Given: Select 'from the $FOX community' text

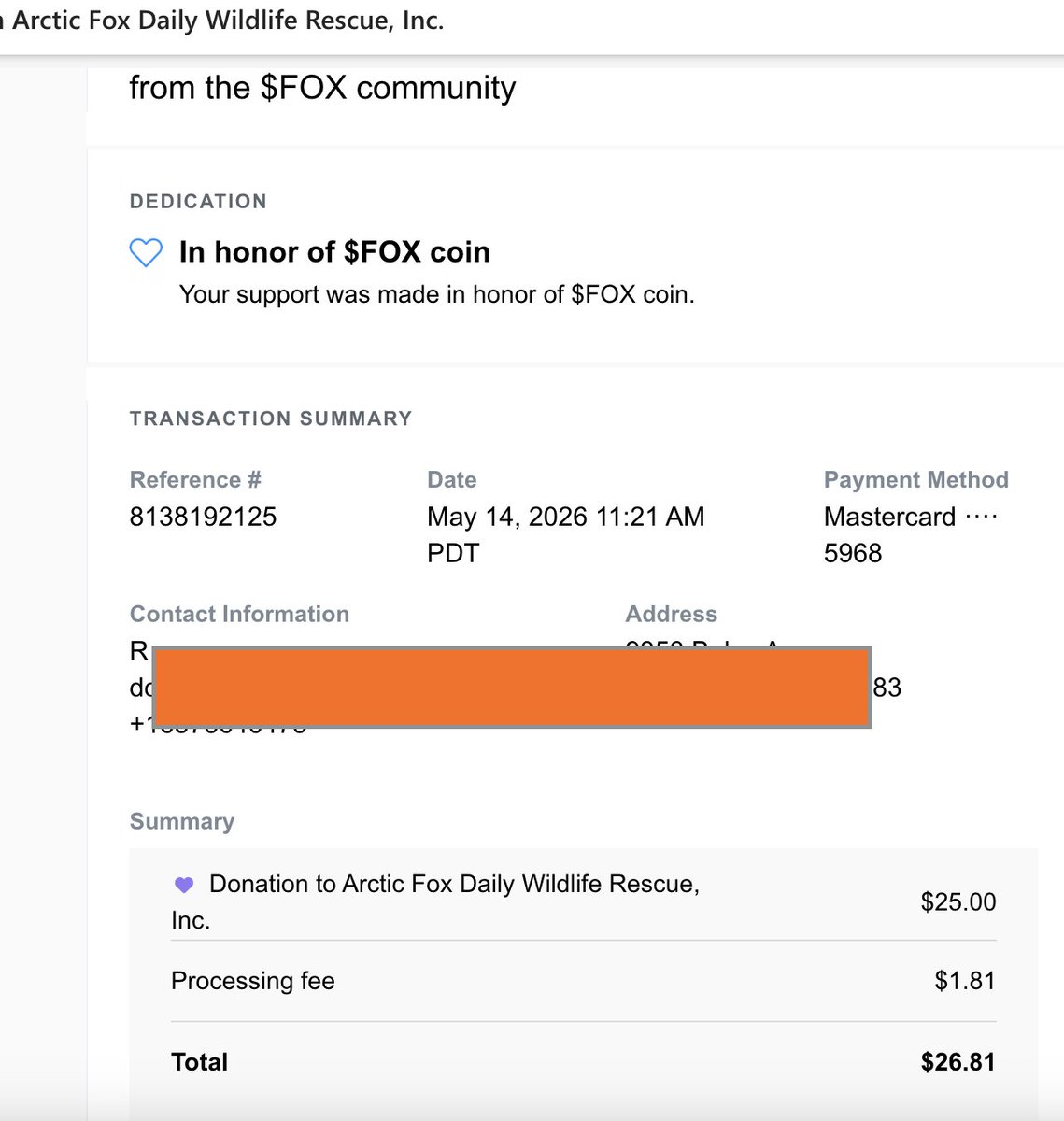Looking at the screenshot, I should [x=322, y=87].
